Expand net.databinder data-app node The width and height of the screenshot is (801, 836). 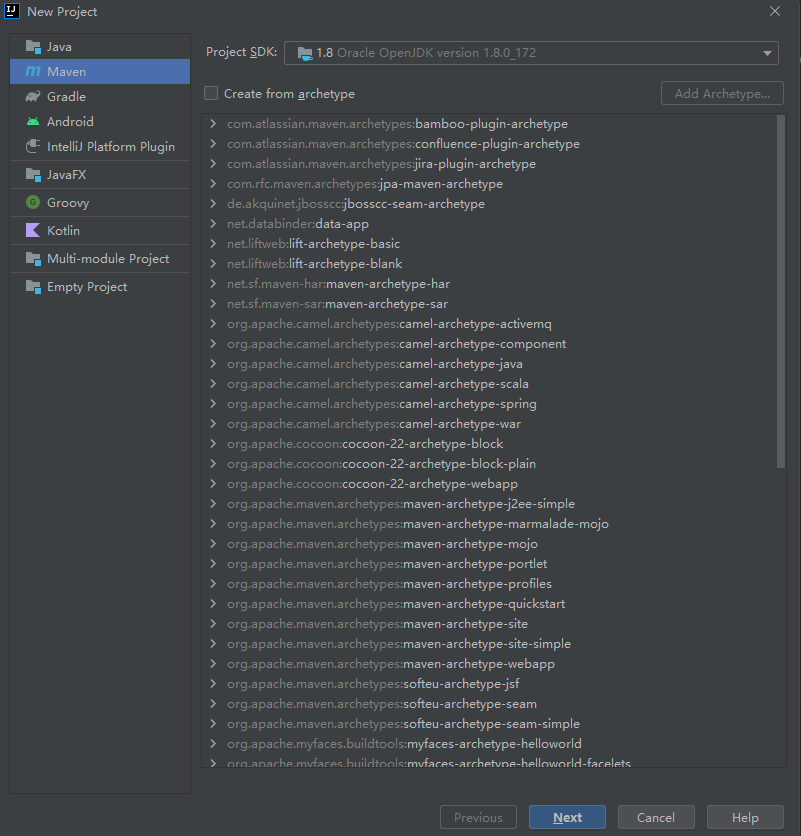click(x=213, y=224)
